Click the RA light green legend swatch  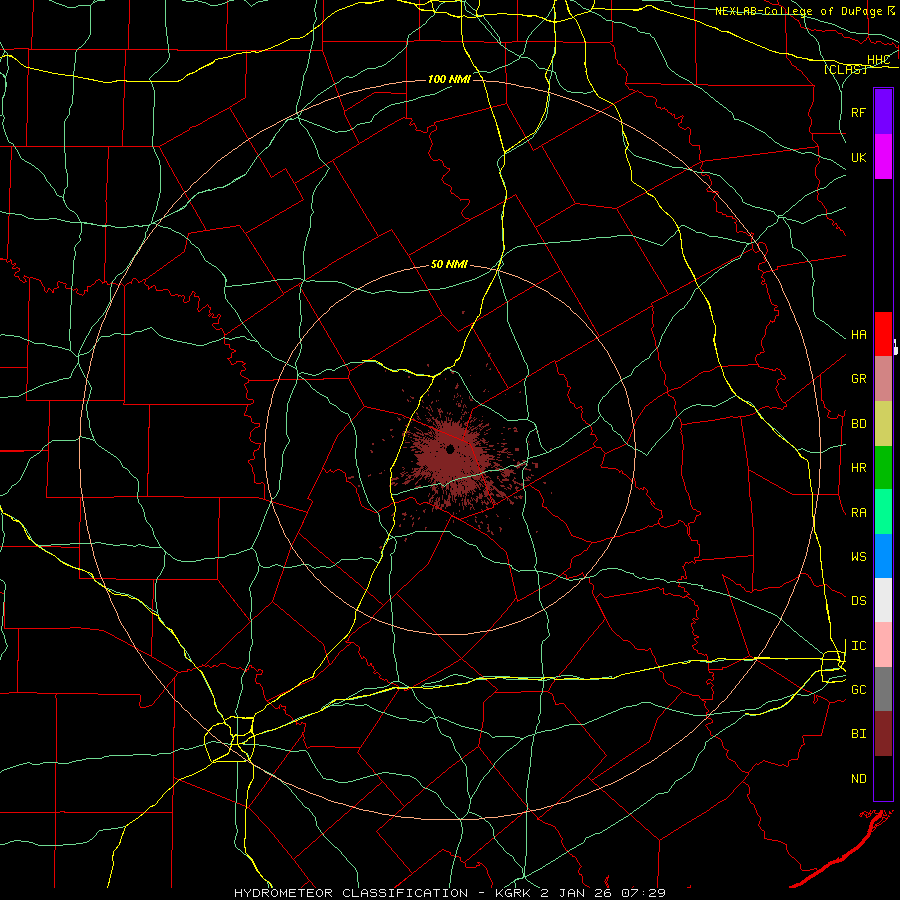tap(883, 512)
